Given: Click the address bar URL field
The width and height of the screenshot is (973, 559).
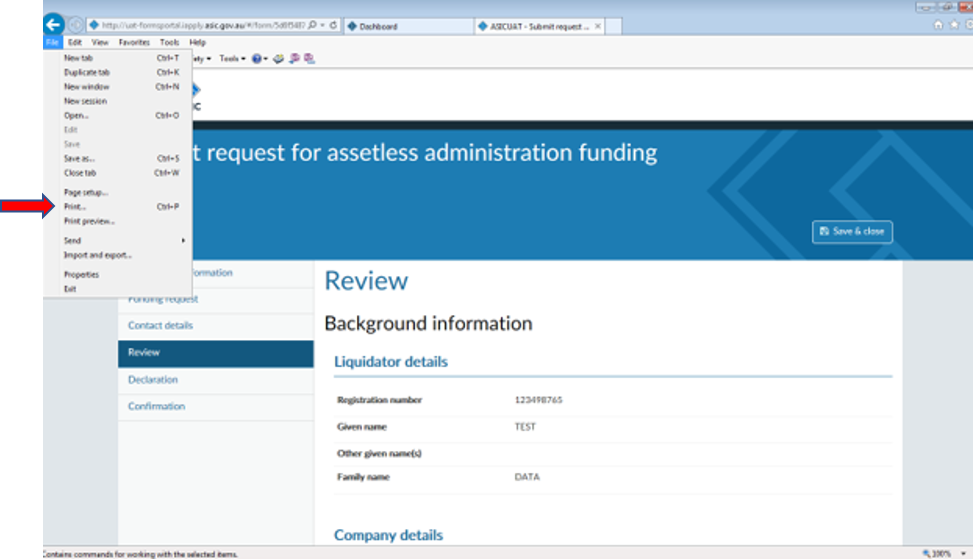Looking at the screenshot, I should click(203, 25).
